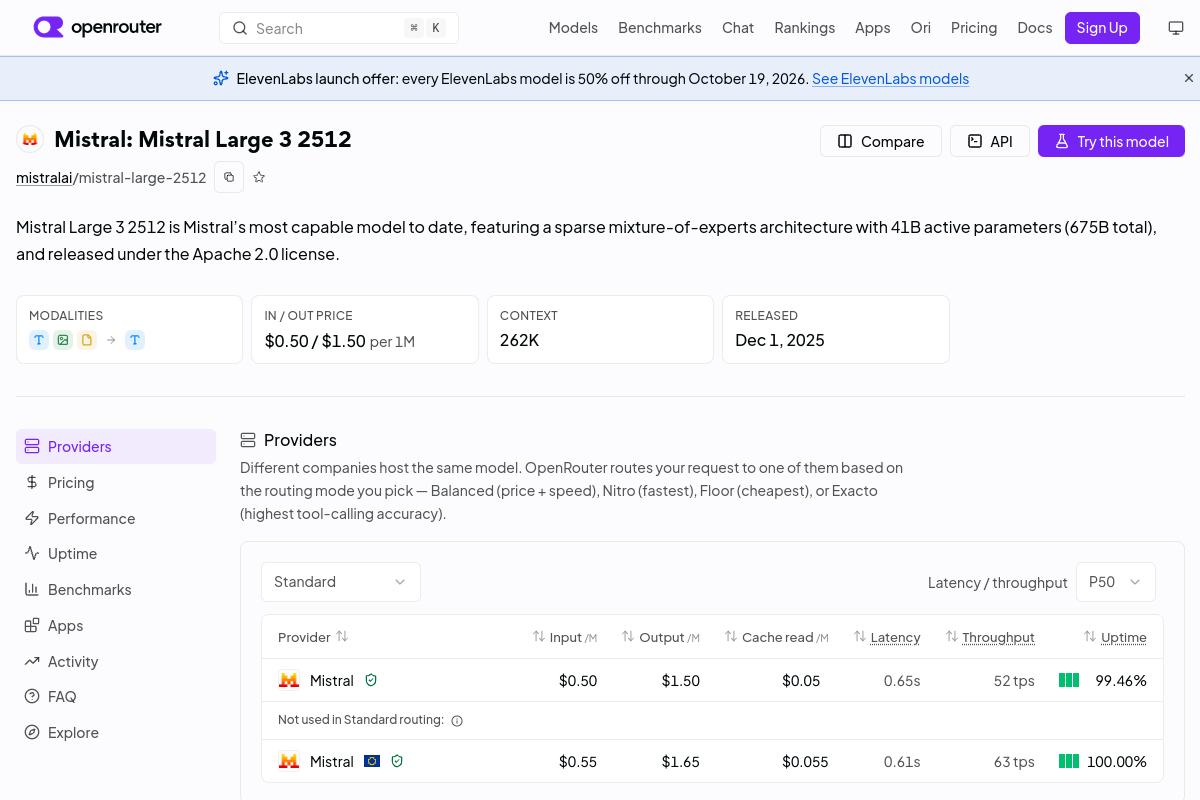This screenshot has width=1200, height=800.
Task: Open the API button for this model
Action: click(x=990, y=141)
